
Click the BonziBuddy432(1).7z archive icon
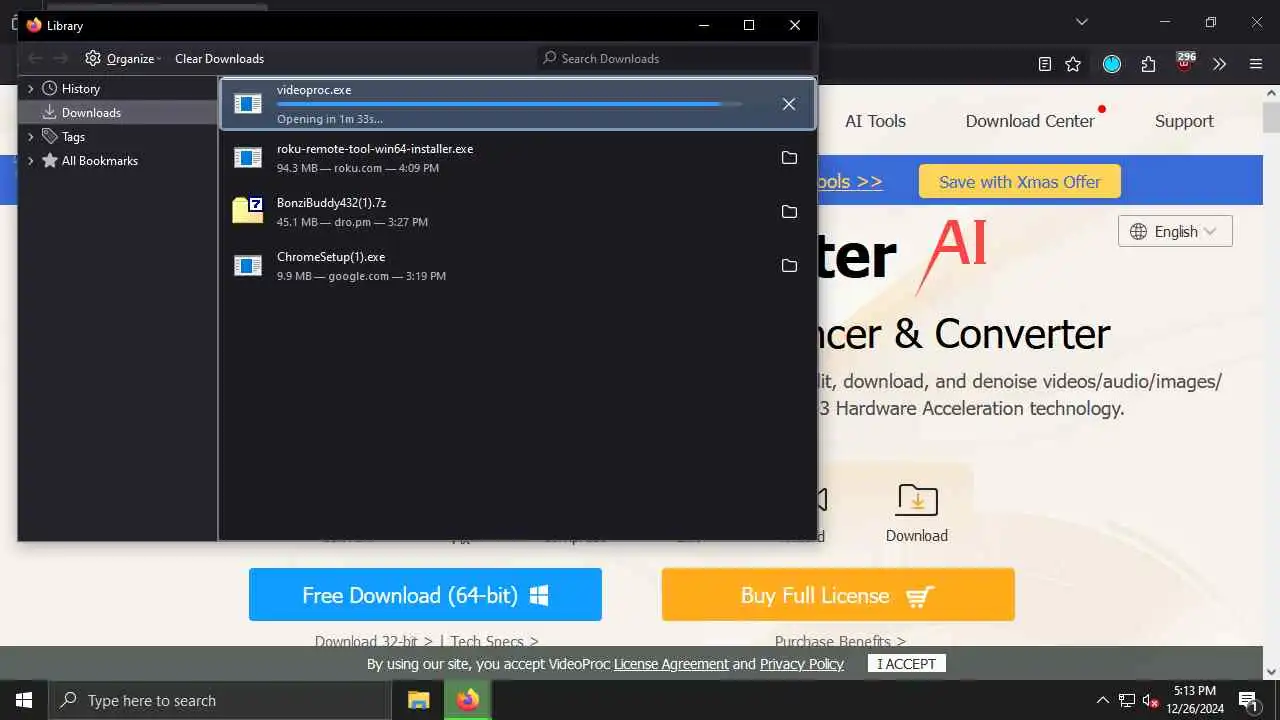[x=247, y=210]
